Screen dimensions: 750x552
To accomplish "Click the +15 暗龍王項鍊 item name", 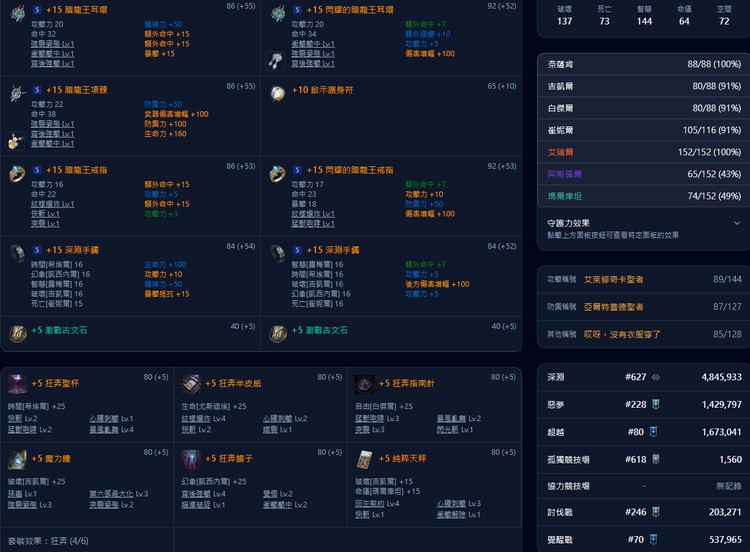I will point(77,90).
